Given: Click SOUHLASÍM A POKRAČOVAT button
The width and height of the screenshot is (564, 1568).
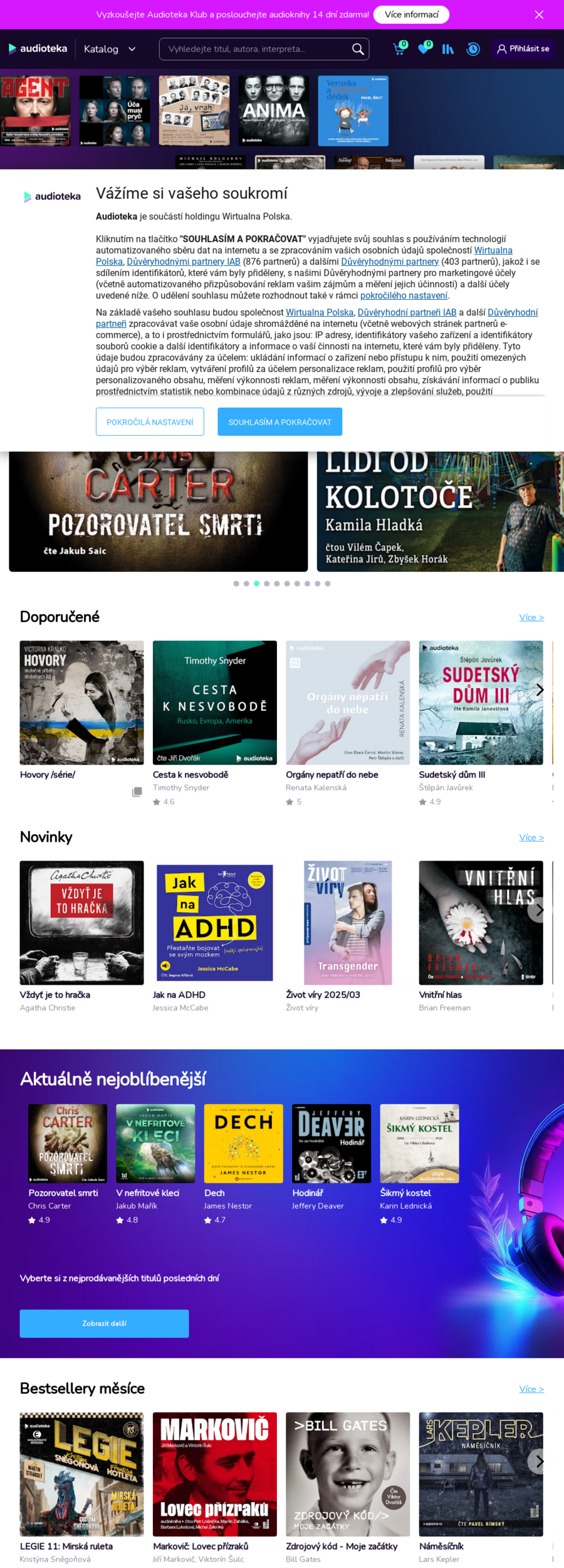Looking at the screenshot, I should click(279, 421).
